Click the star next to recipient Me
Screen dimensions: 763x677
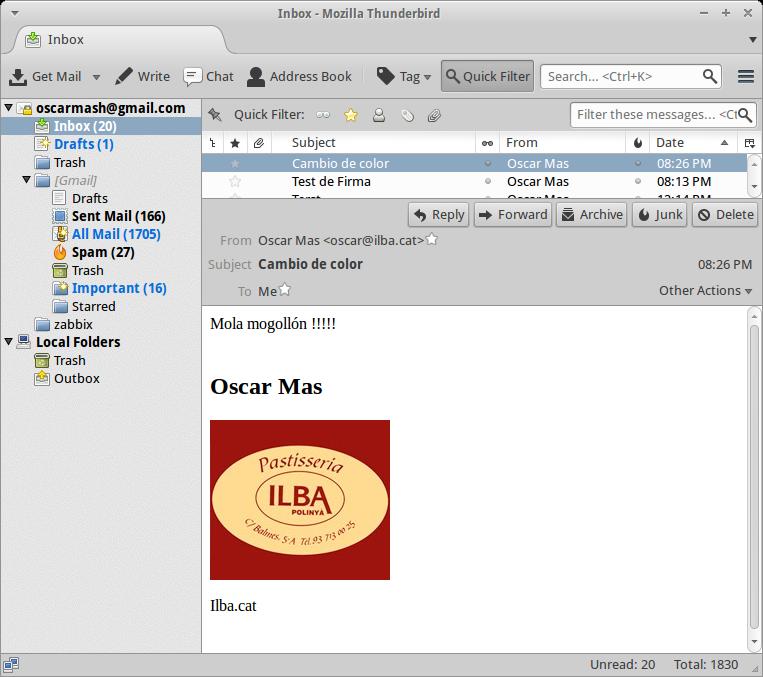tap(285, 290)
